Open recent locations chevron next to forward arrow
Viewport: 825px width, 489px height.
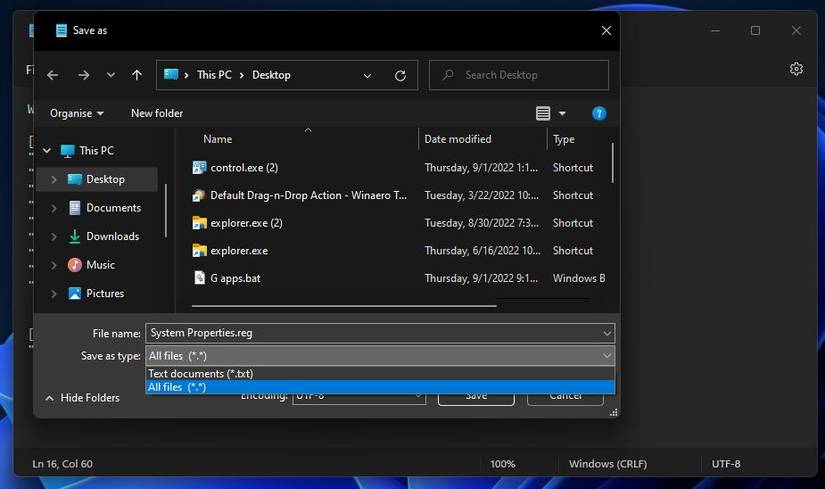pos(110,75)
